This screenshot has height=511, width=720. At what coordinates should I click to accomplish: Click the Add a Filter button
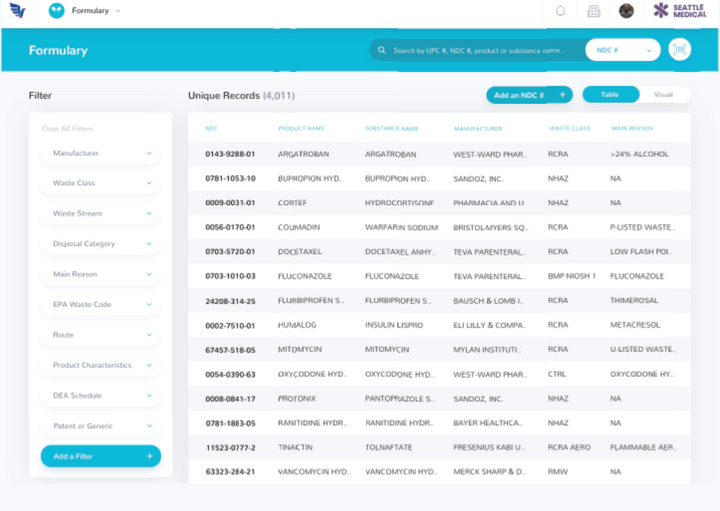pyautogui.click(x=101, y=456)
